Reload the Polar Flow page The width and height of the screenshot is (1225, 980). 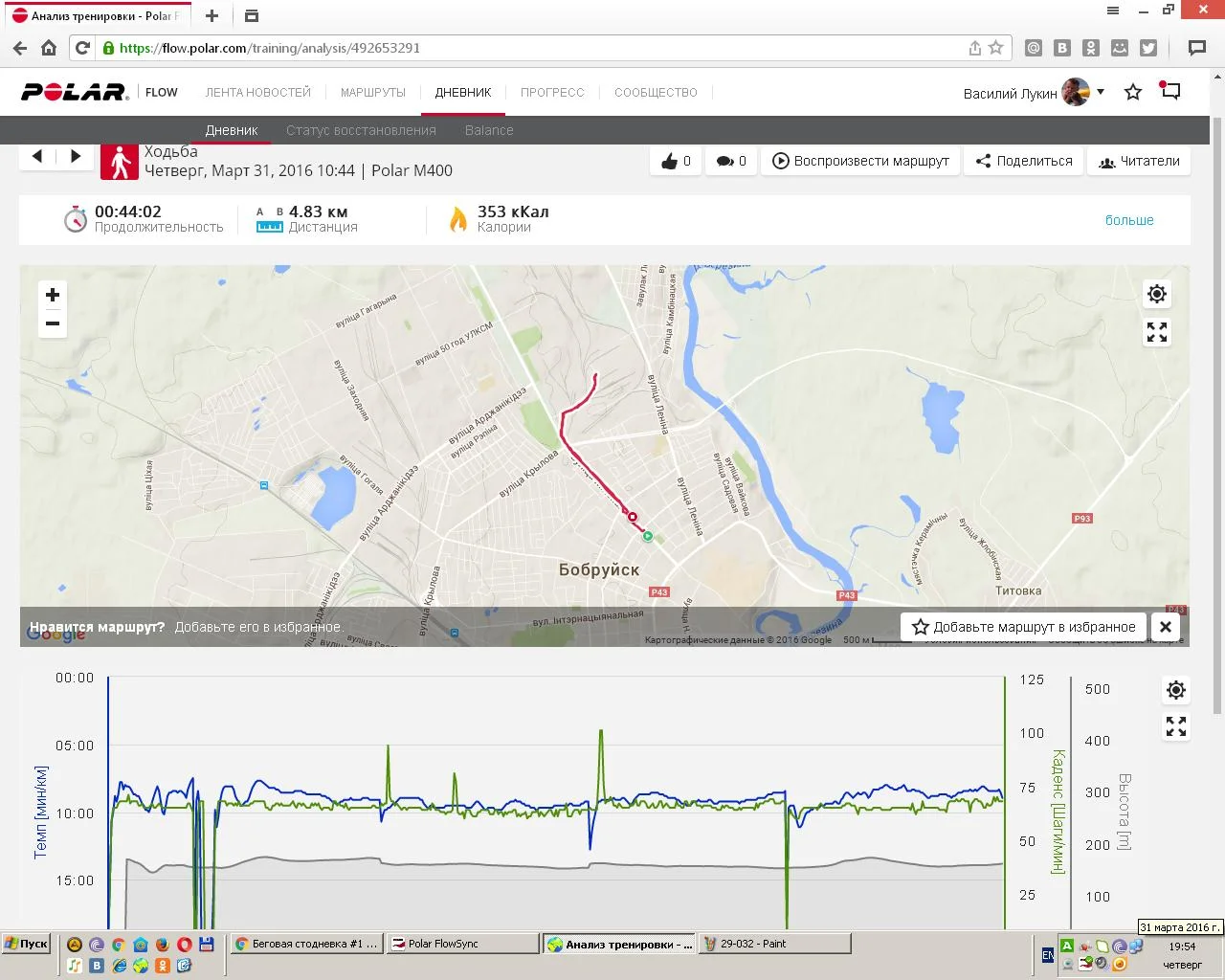point(82,48)
